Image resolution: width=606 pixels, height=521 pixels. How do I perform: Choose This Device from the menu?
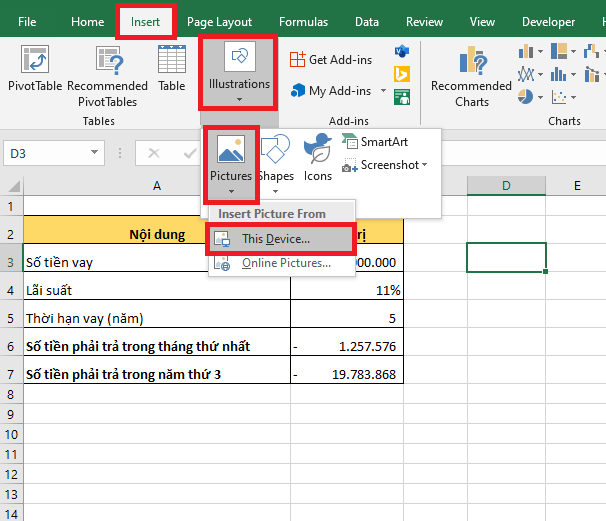[276, 239]
